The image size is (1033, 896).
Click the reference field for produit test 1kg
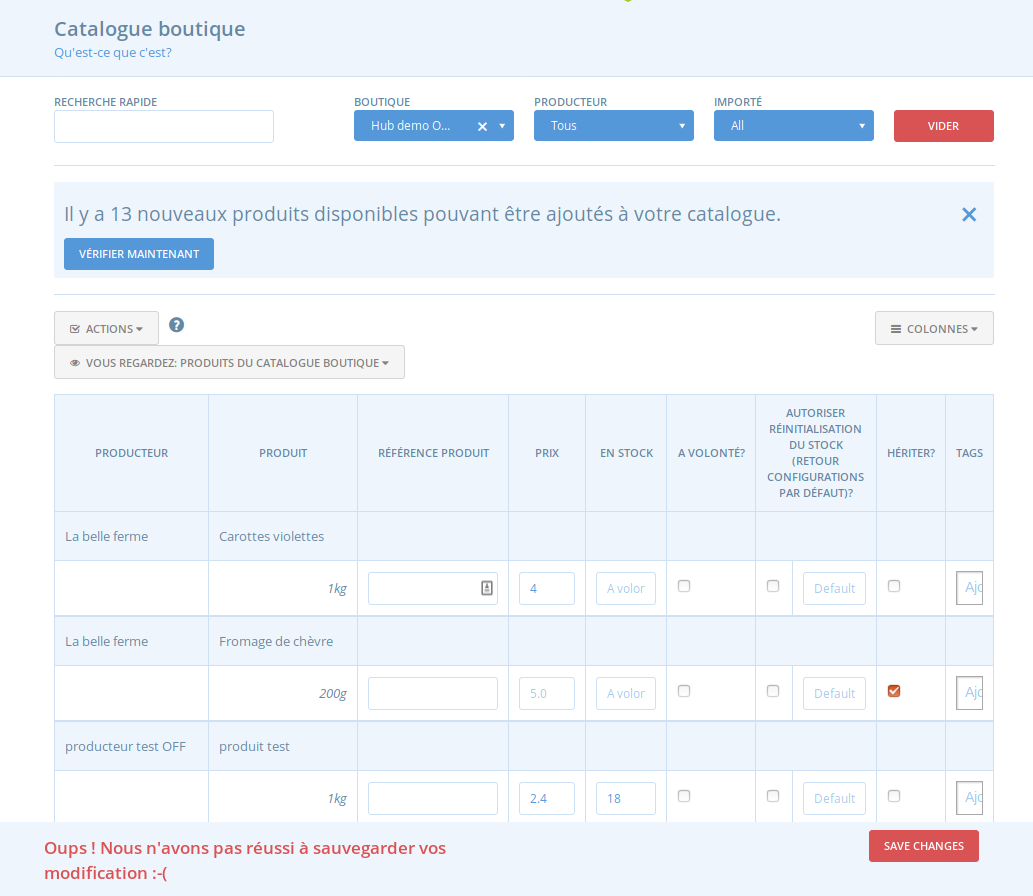pos(433,798)
